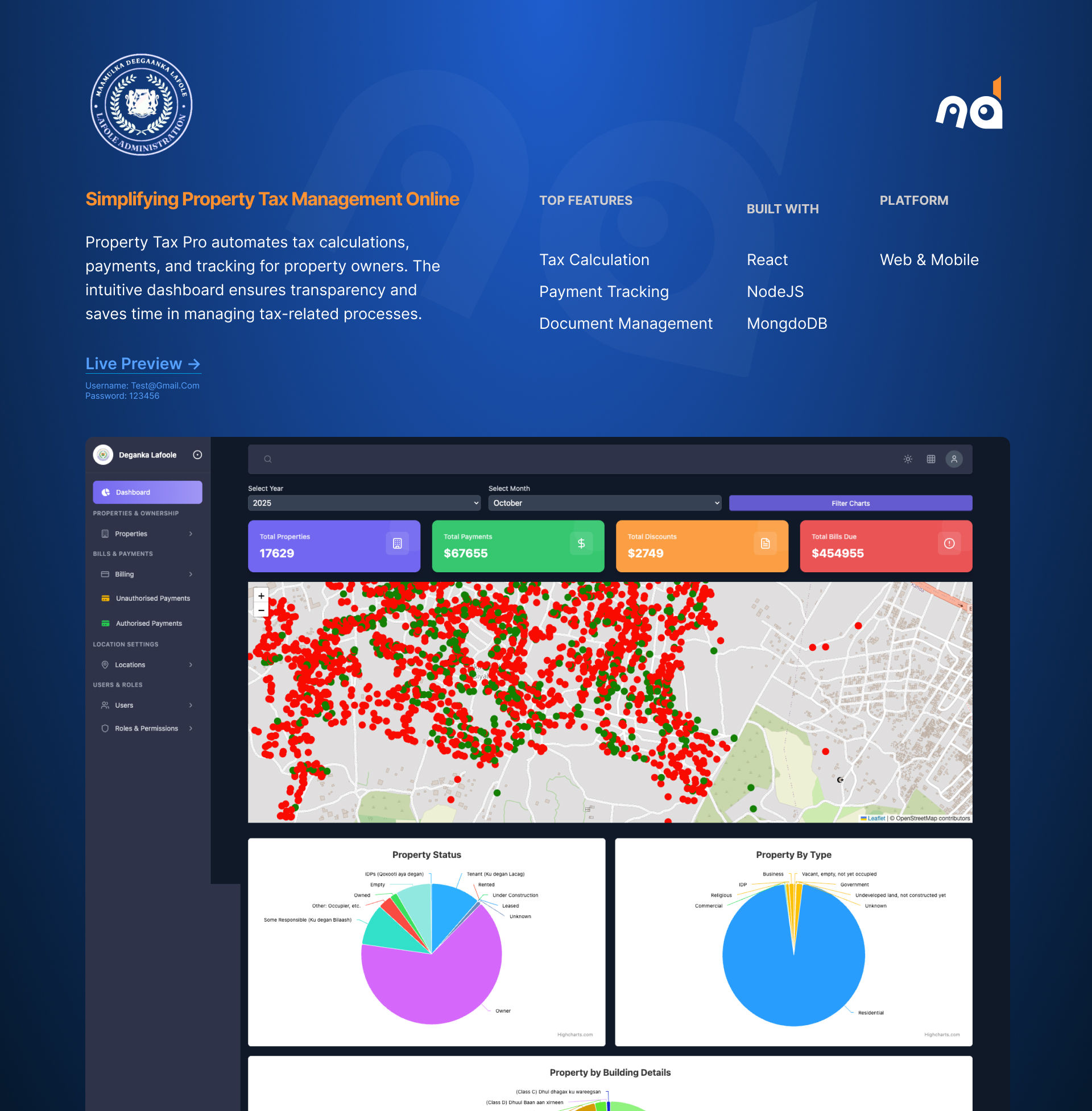Screen dimensions: 1092x1111
Task: Click the 'Web & Mobile' platform text
Action: tap(930, 260)
